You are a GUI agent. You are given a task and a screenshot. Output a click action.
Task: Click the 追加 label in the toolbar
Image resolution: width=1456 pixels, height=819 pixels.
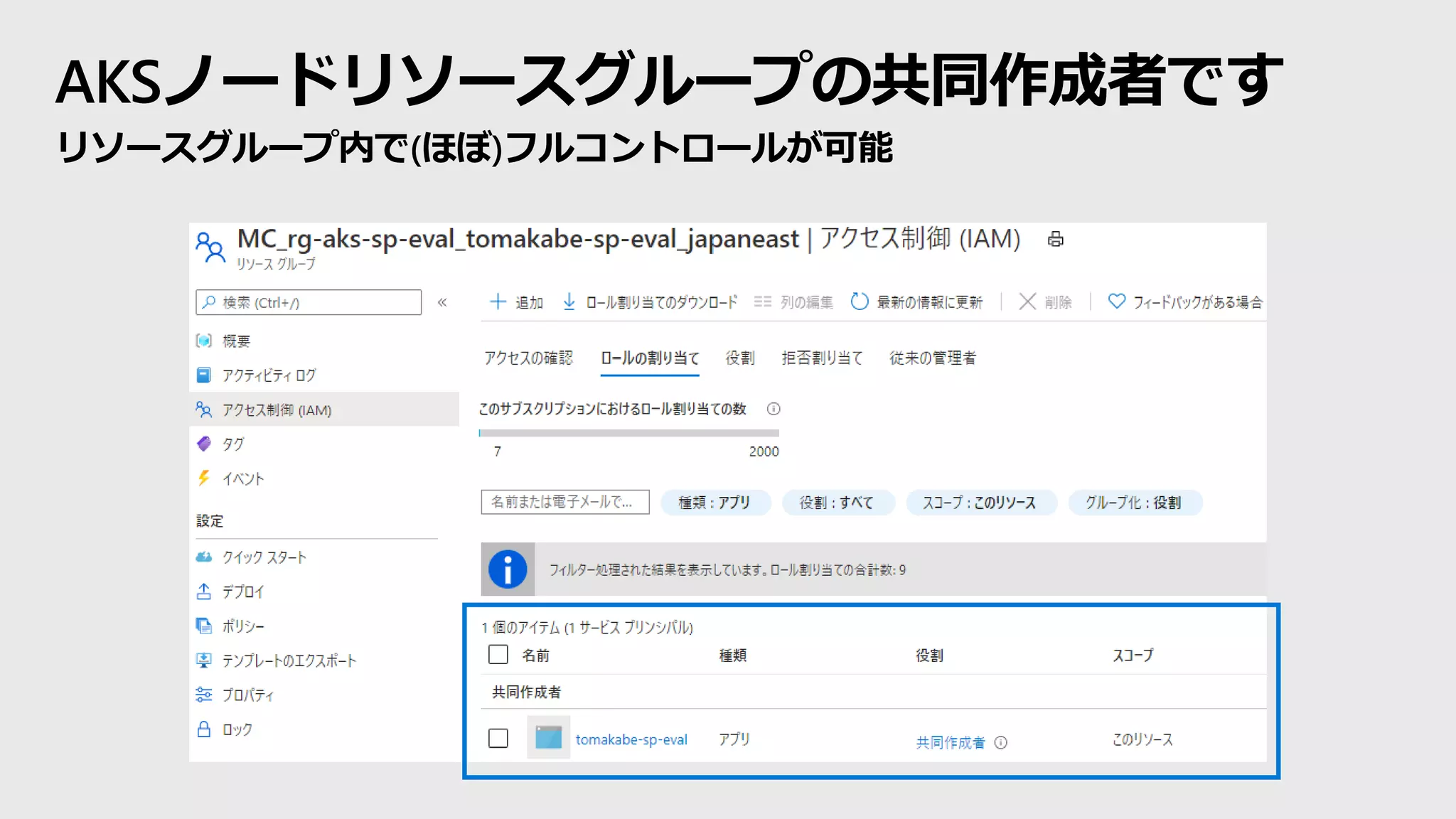529,303
